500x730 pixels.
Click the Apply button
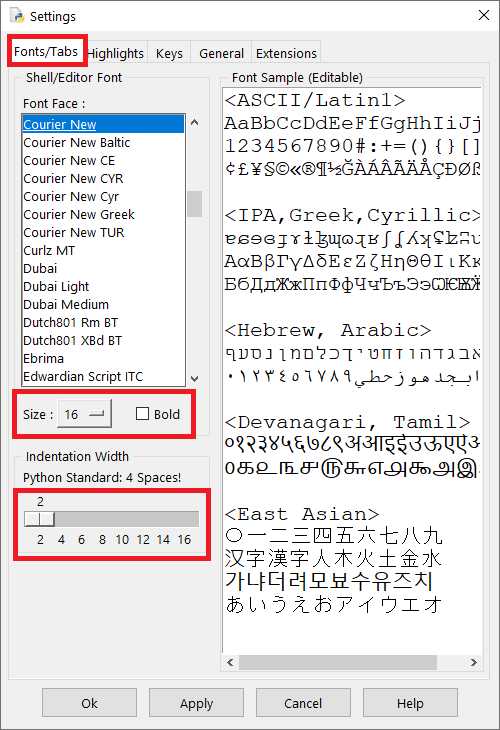click(x=196, y=703)
